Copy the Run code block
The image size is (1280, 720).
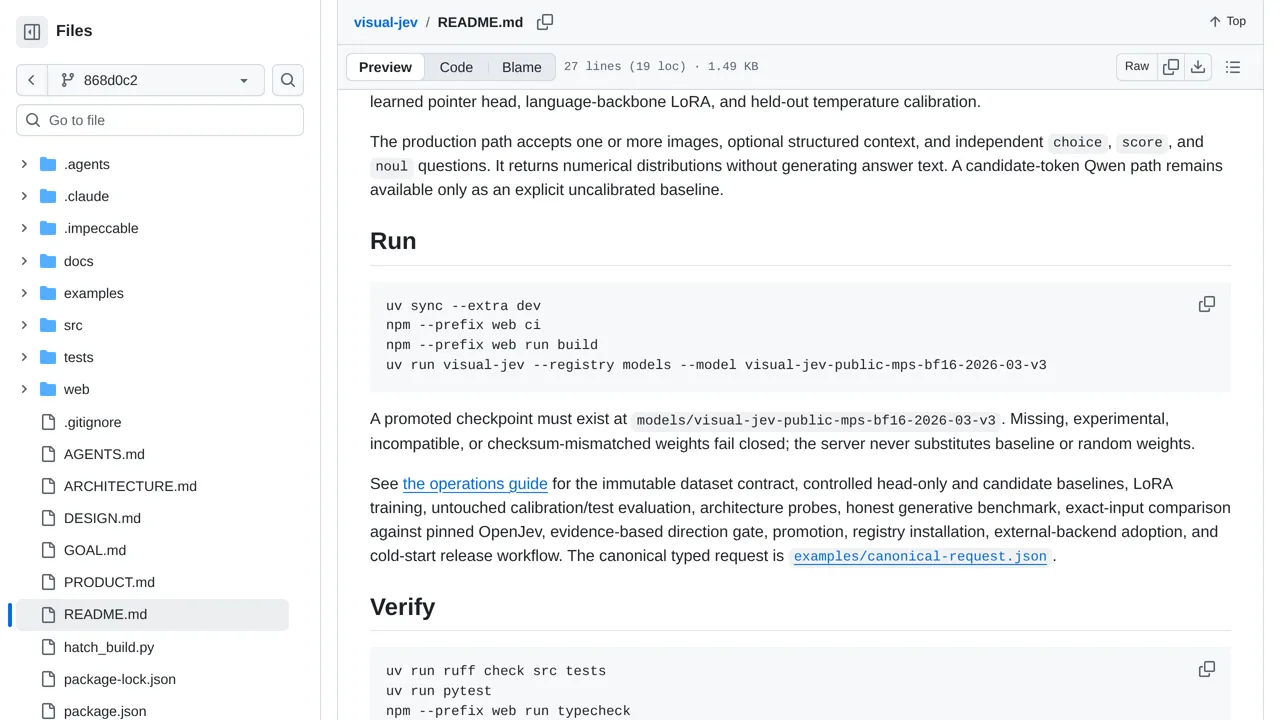1207,304
